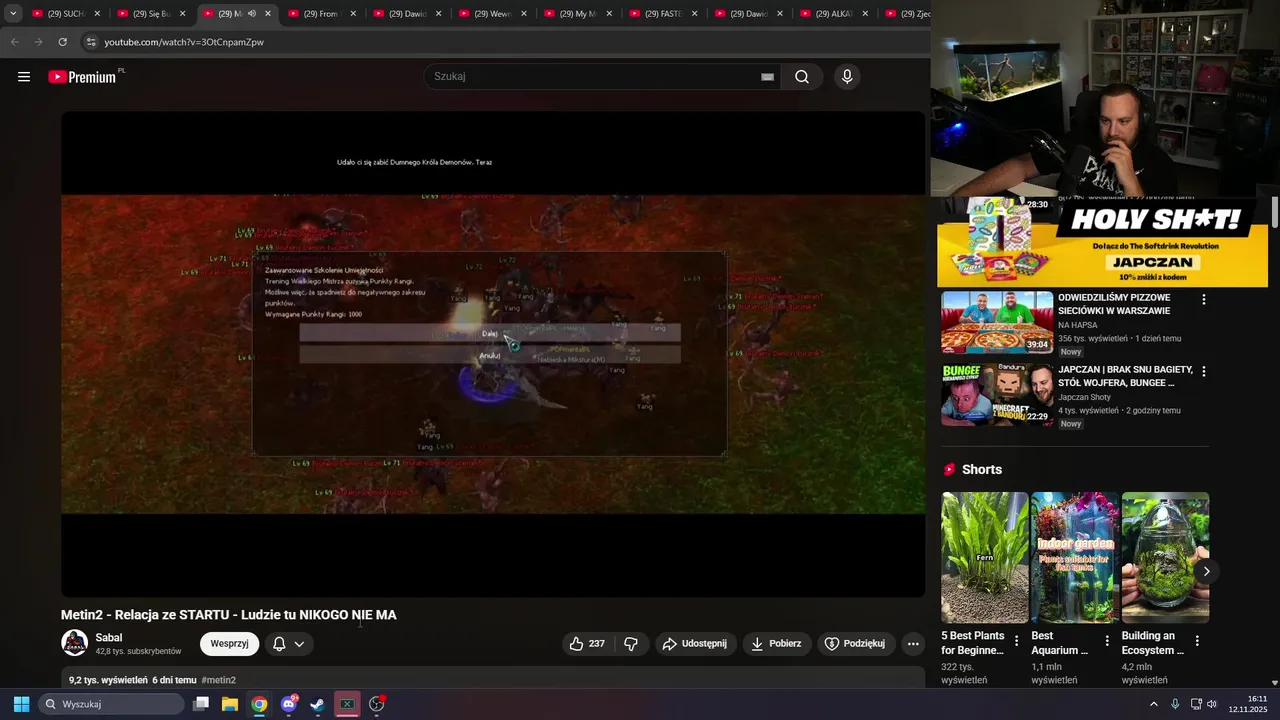
Task: Open File Explorer from taskbar
Action: point(230,704)
